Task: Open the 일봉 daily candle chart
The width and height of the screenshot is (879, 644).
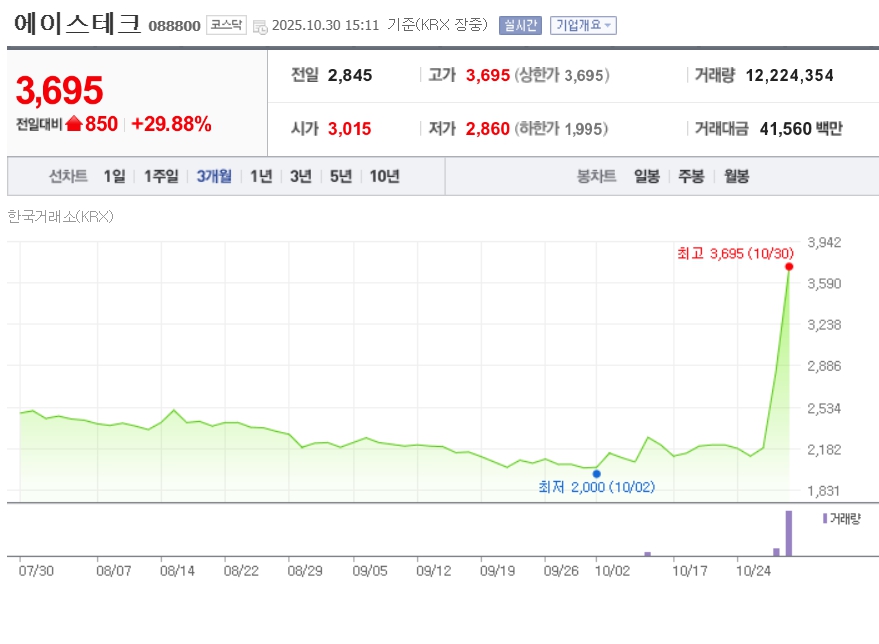Action: click(x=647, y=176)
